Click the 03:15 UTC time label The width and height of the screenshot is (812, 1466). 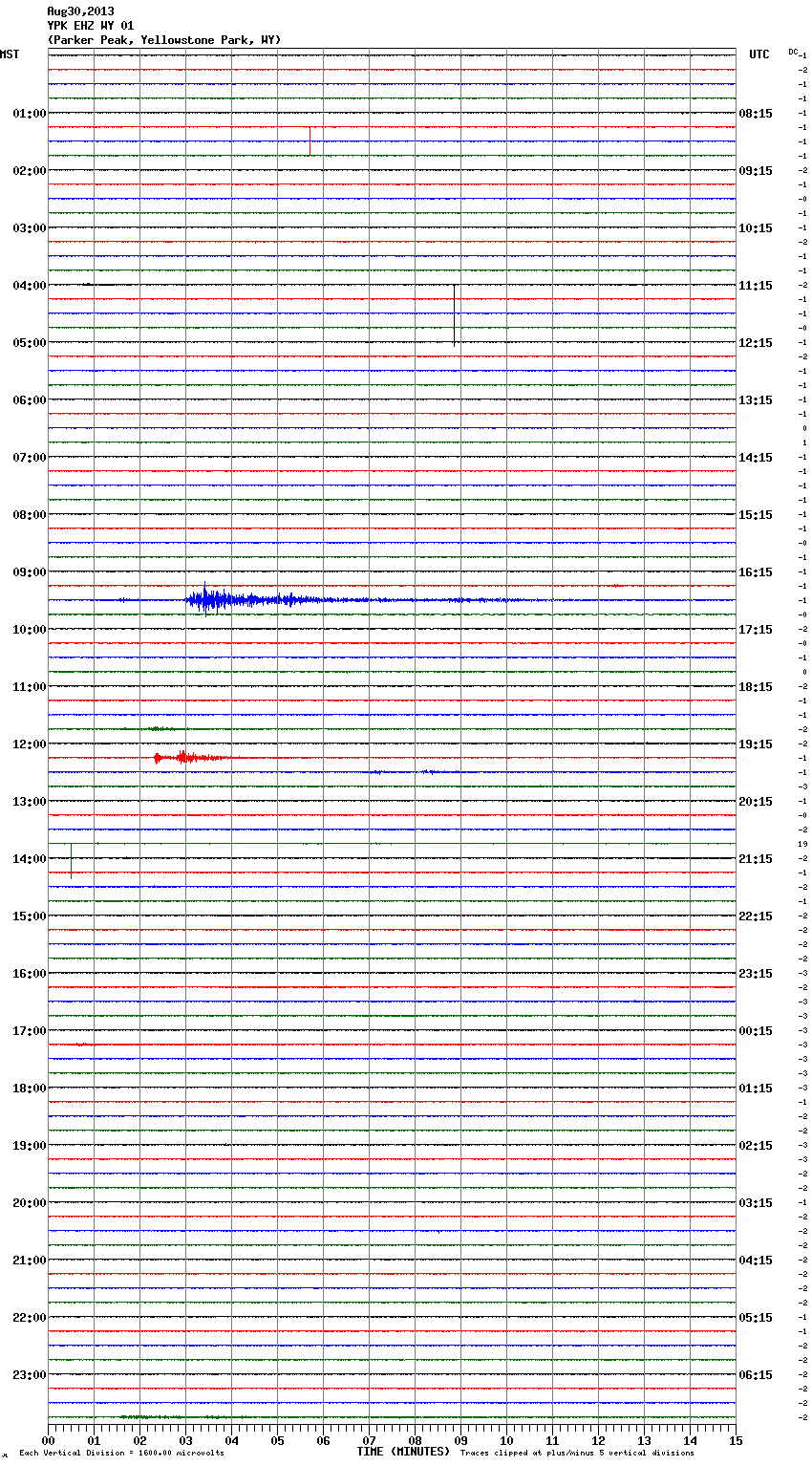(756, 1202)
